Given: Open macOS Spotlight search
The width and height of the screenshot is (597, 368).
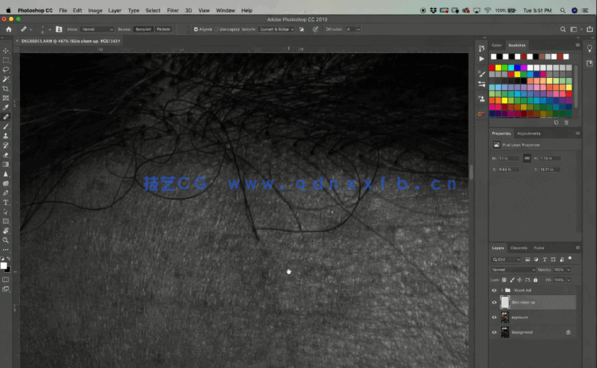Looking at the screenshot, I should pos(562,10).
